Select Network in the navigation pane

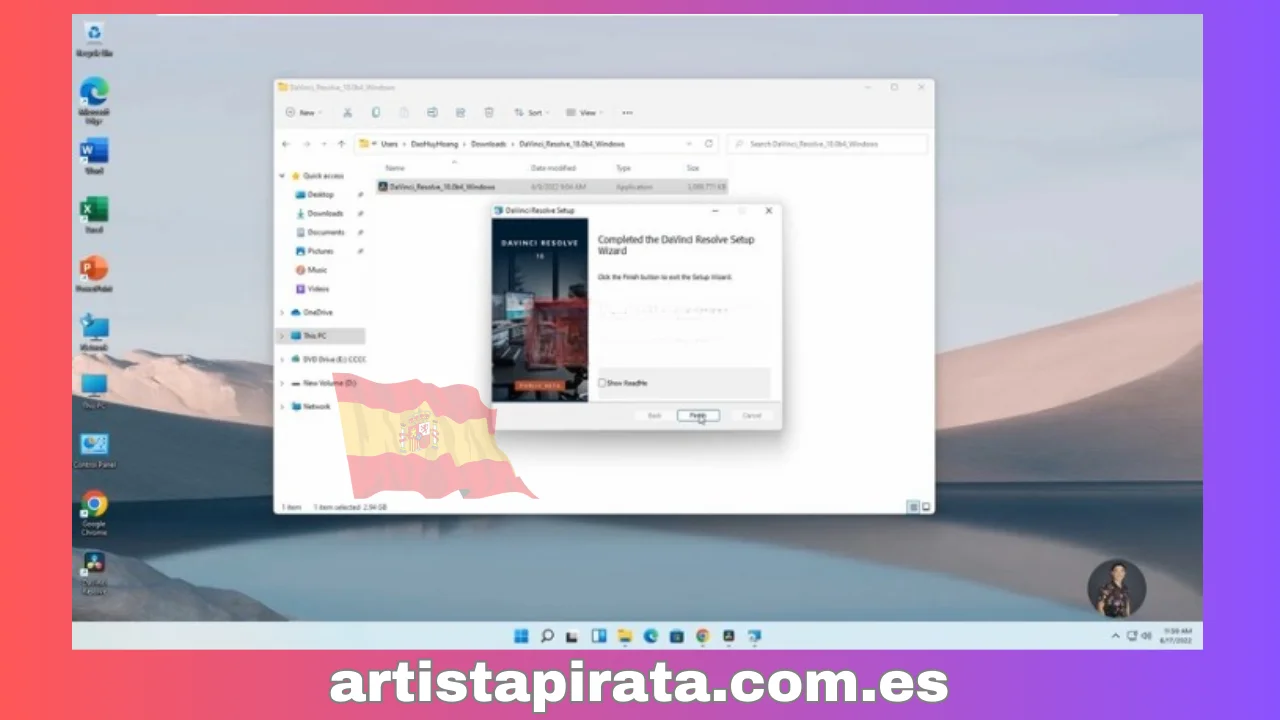tap(316, 407)
